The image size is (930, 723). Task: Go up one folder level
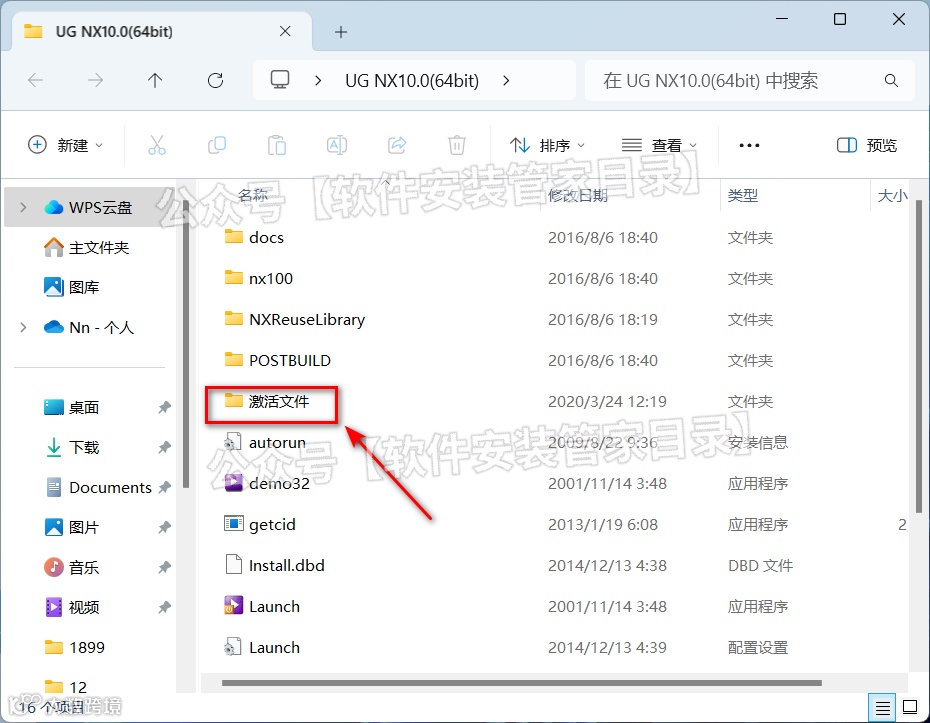click(x=155, y=80)
